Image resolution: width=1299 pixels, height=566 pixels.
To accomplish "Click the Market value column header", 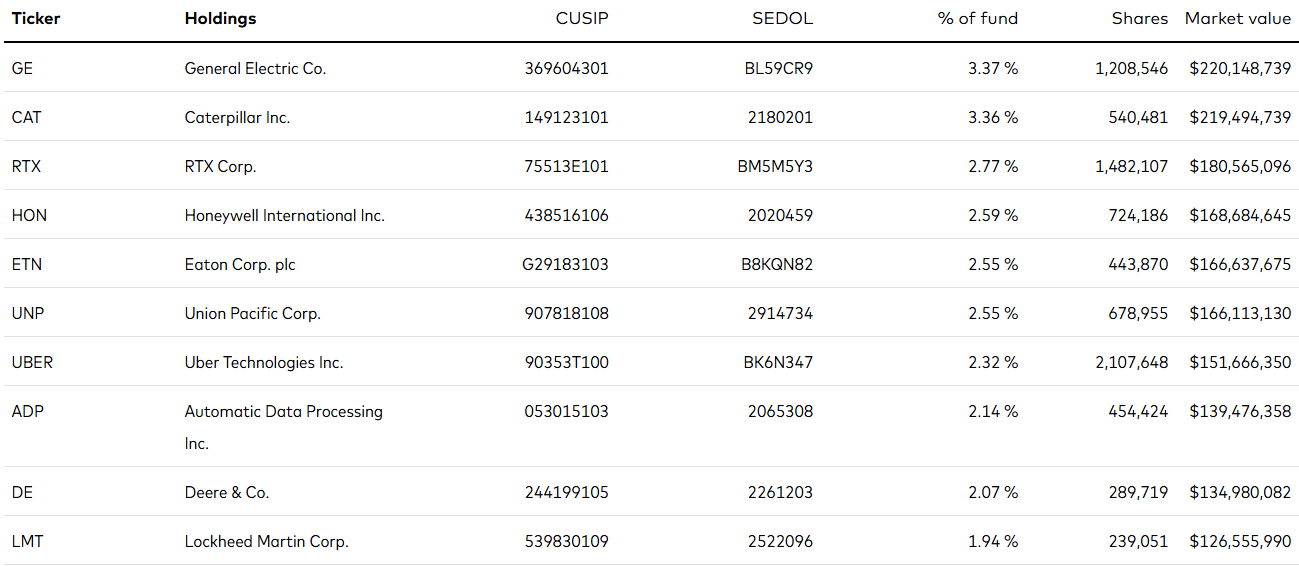I will (x=1238, y=18).
